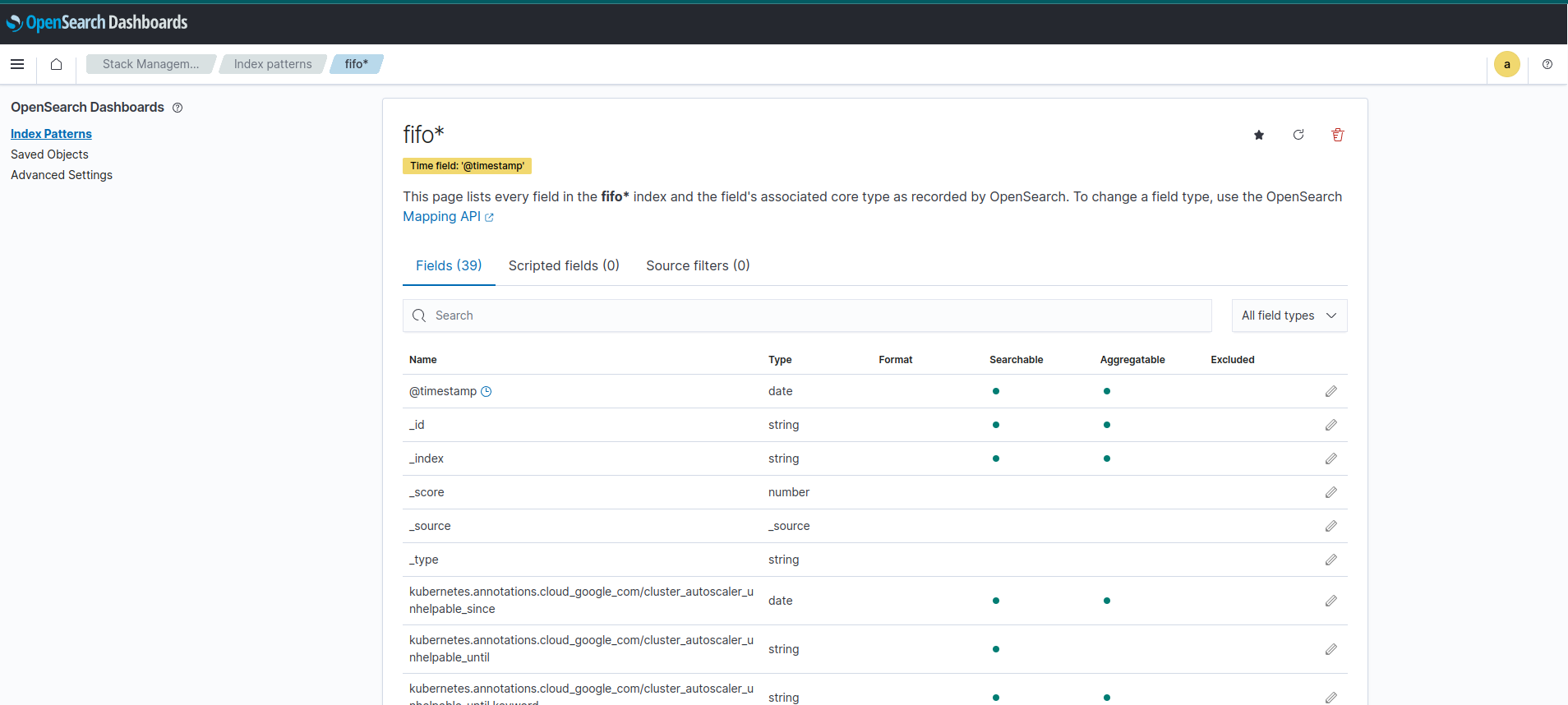
Task: Refresh the field list icon
Action: pos(1298,135)
